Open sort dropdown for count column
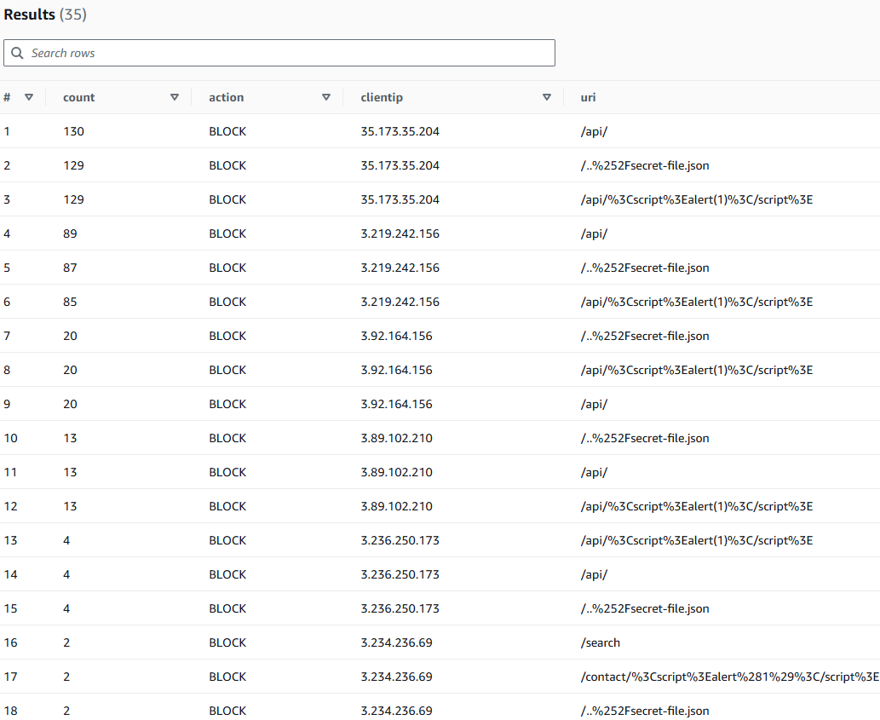Viewport: 880px width, 720px height. 174,97
